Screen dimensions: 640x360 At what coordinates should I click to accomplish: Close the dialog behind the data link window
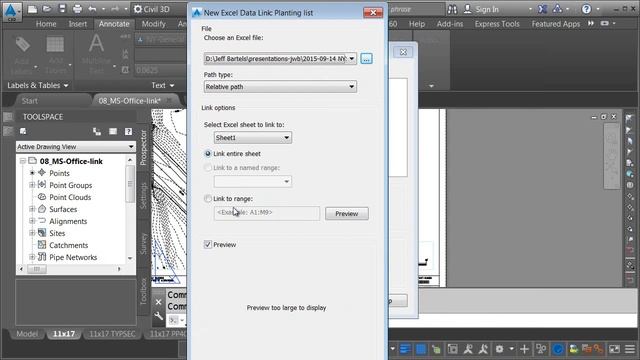coord(403,52)
